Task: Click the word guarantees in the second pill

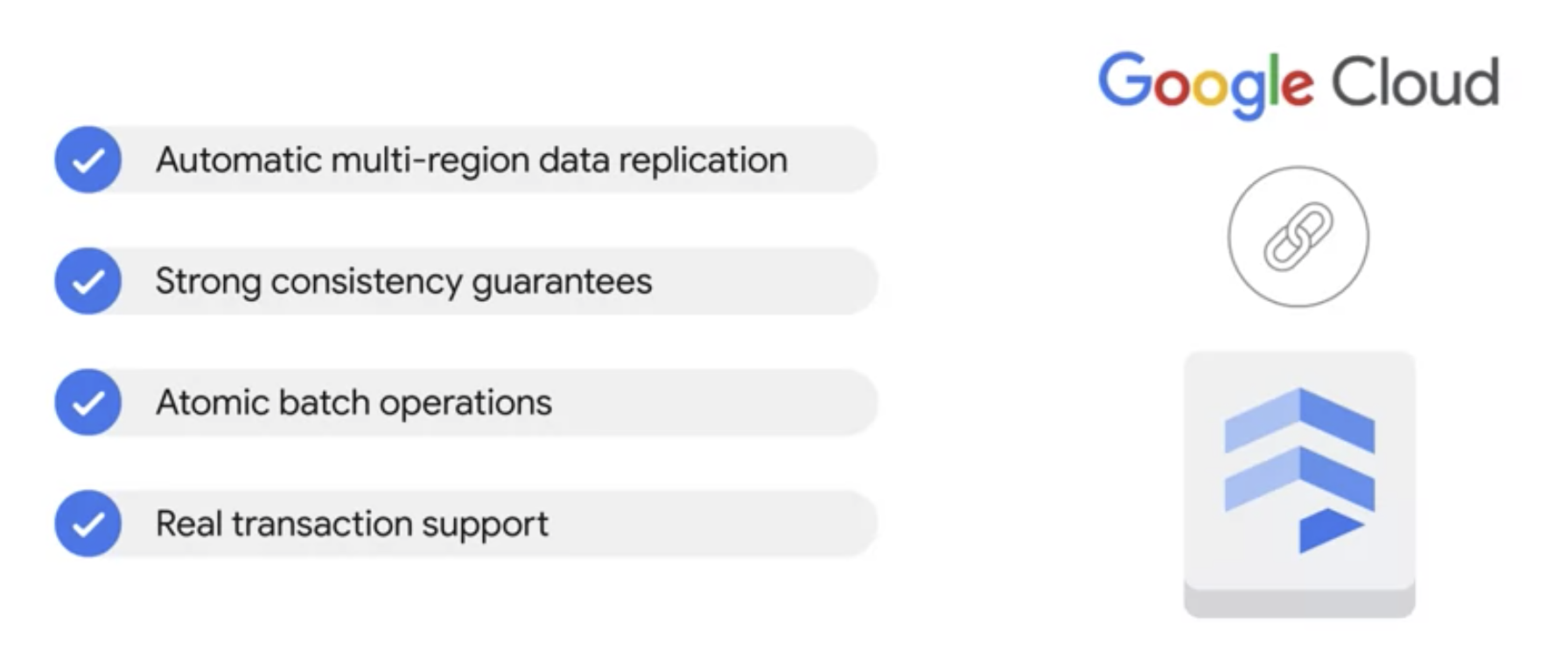Action: point(562,283)
